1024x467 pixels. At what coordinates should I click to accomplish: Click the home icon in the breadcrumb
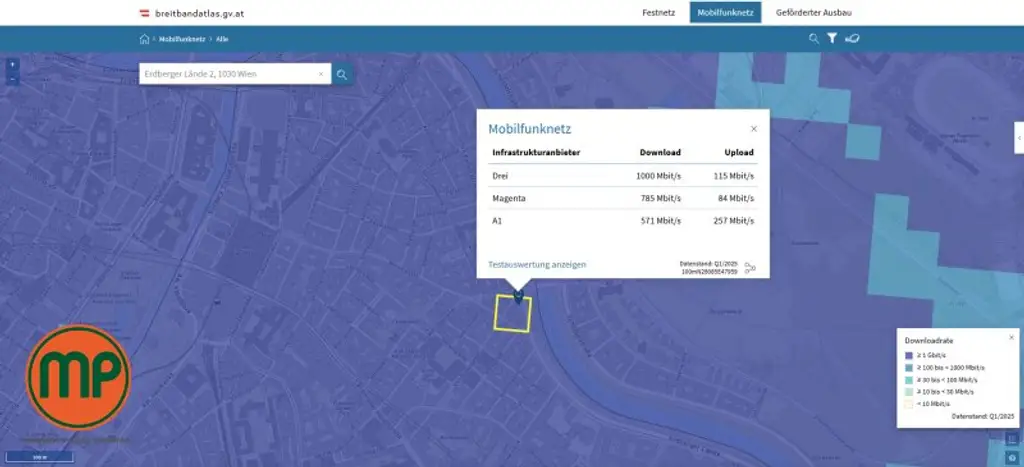click(x=144, y=39)
